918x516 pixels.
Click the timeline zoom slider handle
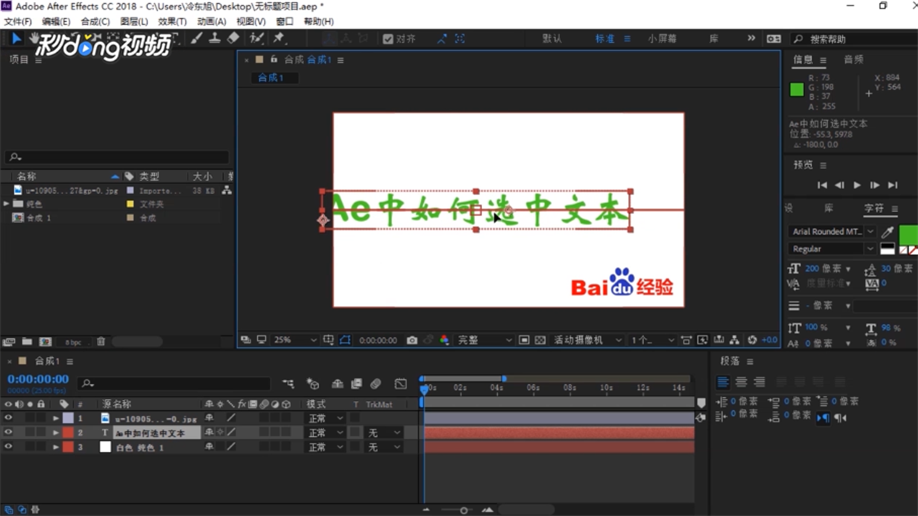pyautogui.click(x=464, y=510)
